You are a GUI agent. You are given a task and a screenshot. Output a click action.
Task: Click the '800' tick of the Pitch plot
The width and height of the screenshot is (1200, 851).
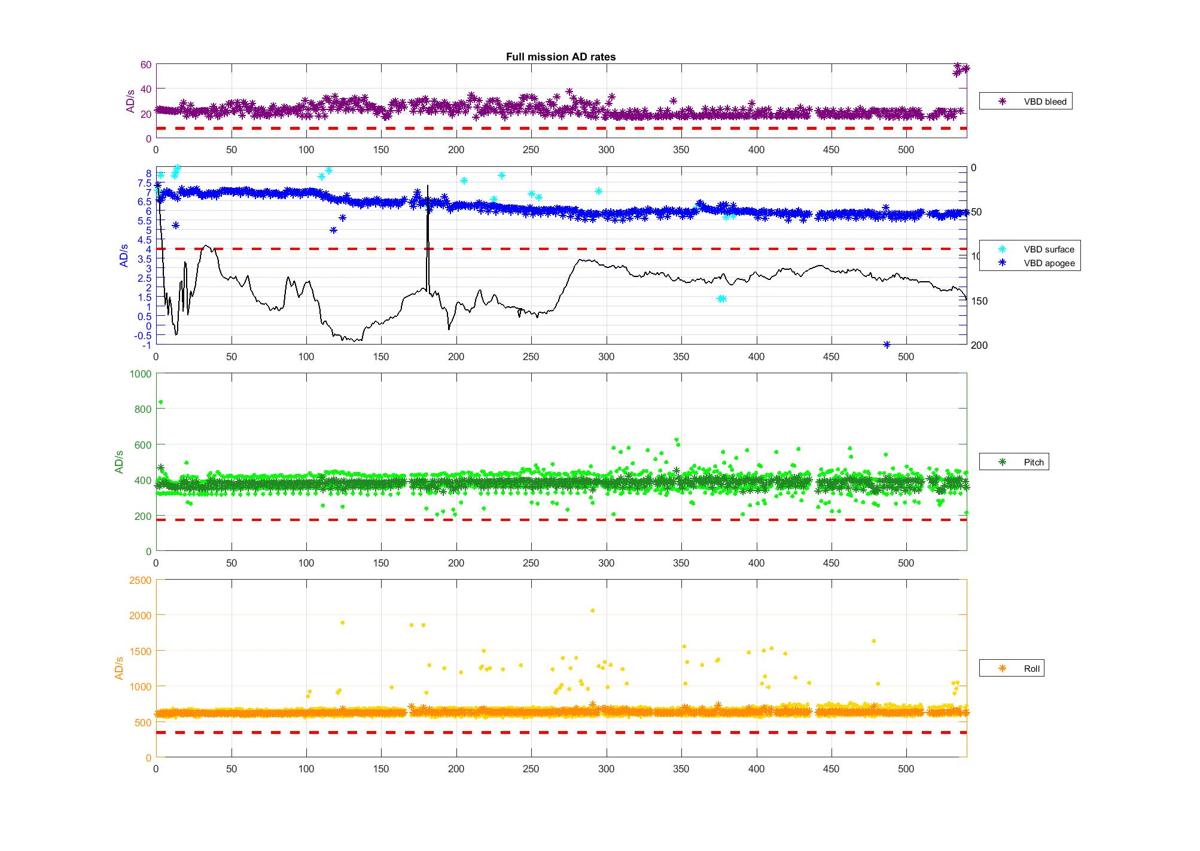coord(142,409)
